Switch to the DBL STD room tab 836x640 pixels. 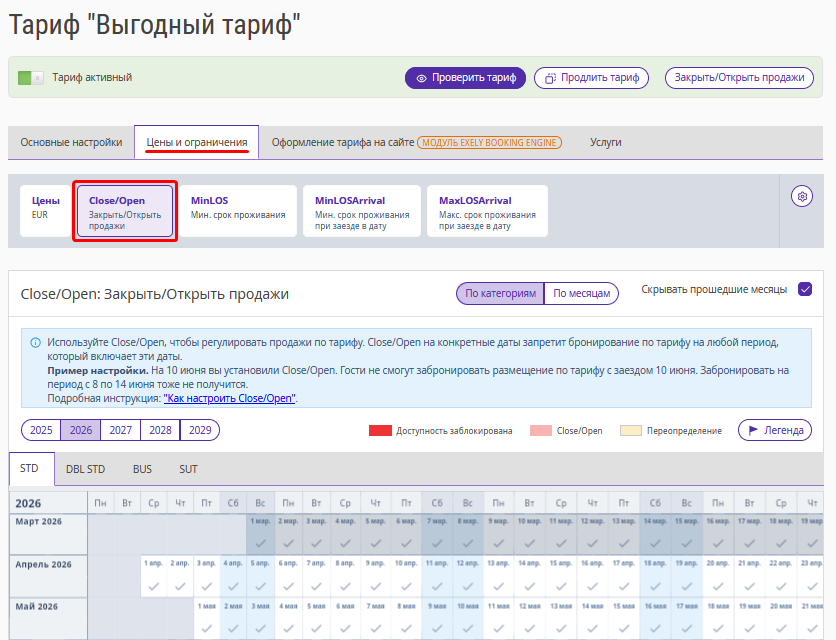pos(86,468)
